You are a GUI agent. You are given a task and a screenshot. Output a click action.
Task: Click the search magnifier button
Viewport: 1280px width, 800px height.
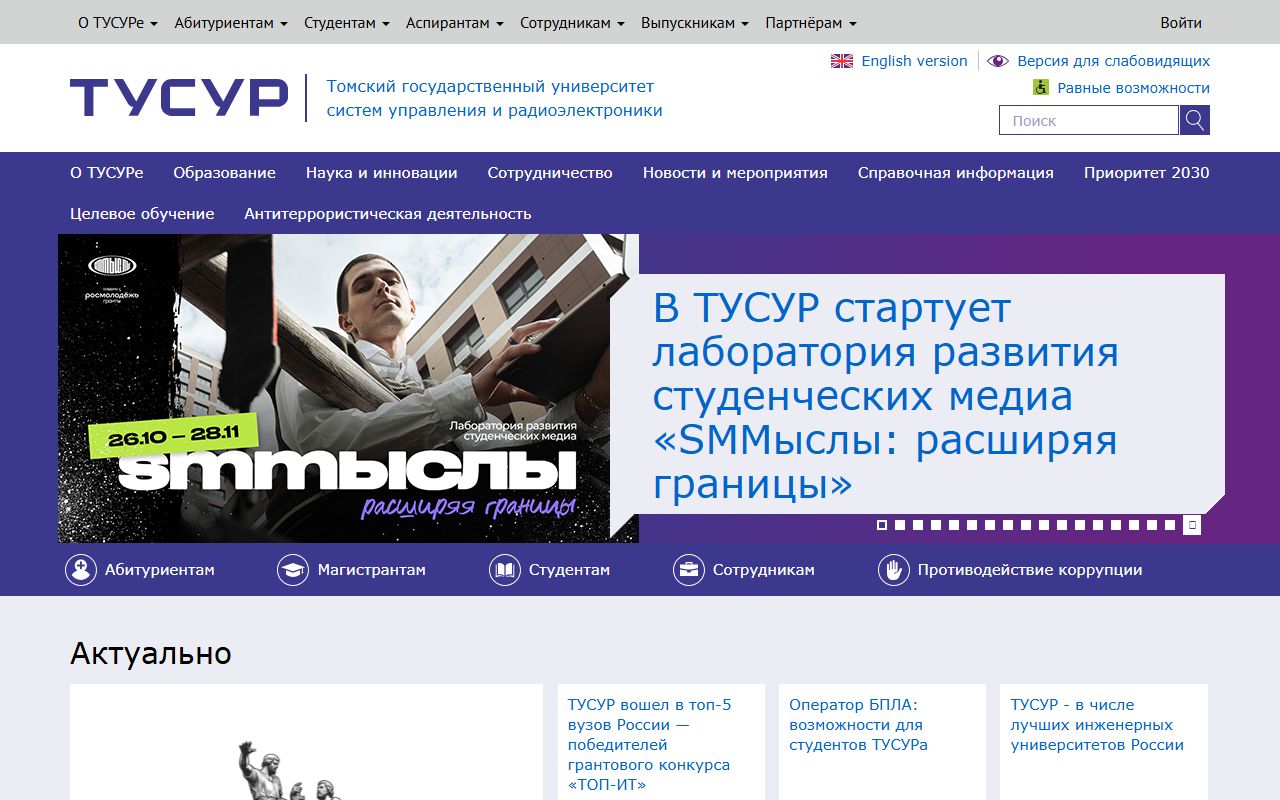tap(1195, 120)
